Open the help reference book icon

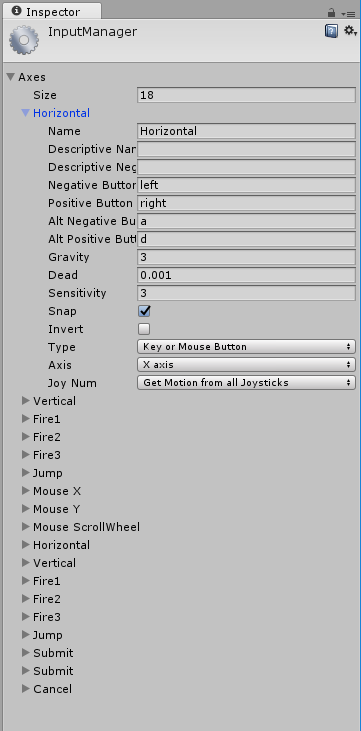(331, 31)
